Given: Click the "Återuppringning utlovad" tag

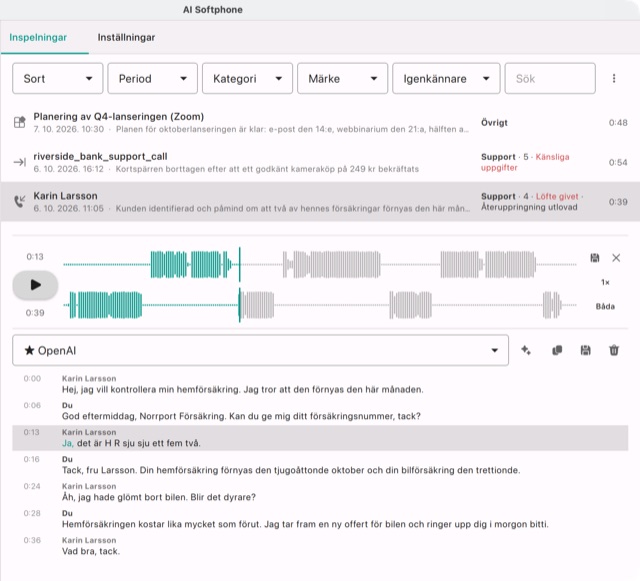Looking at the screenshot, I should pos(529,207).
